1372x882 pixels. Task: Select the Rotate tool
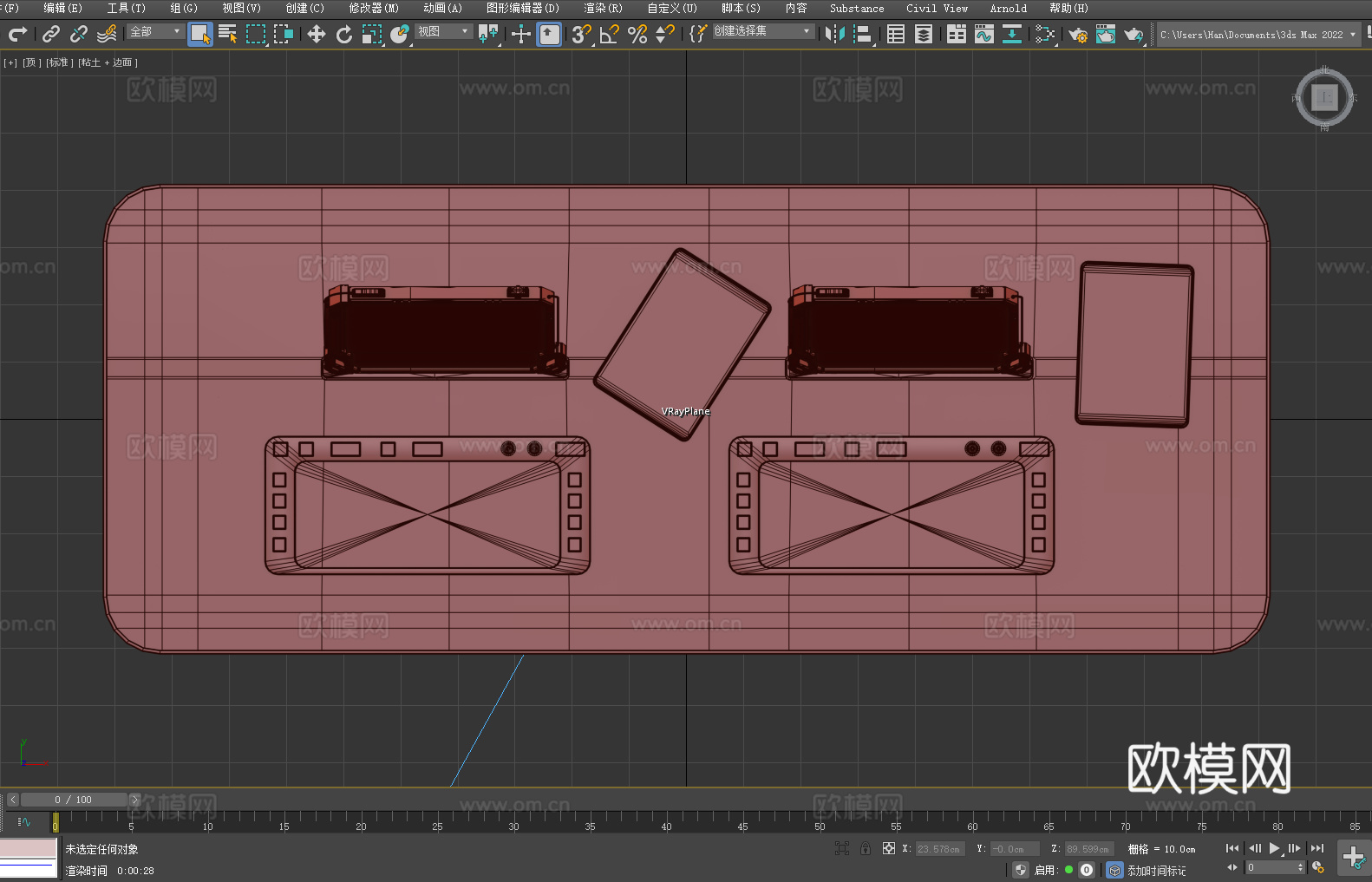tap(344, 34)
